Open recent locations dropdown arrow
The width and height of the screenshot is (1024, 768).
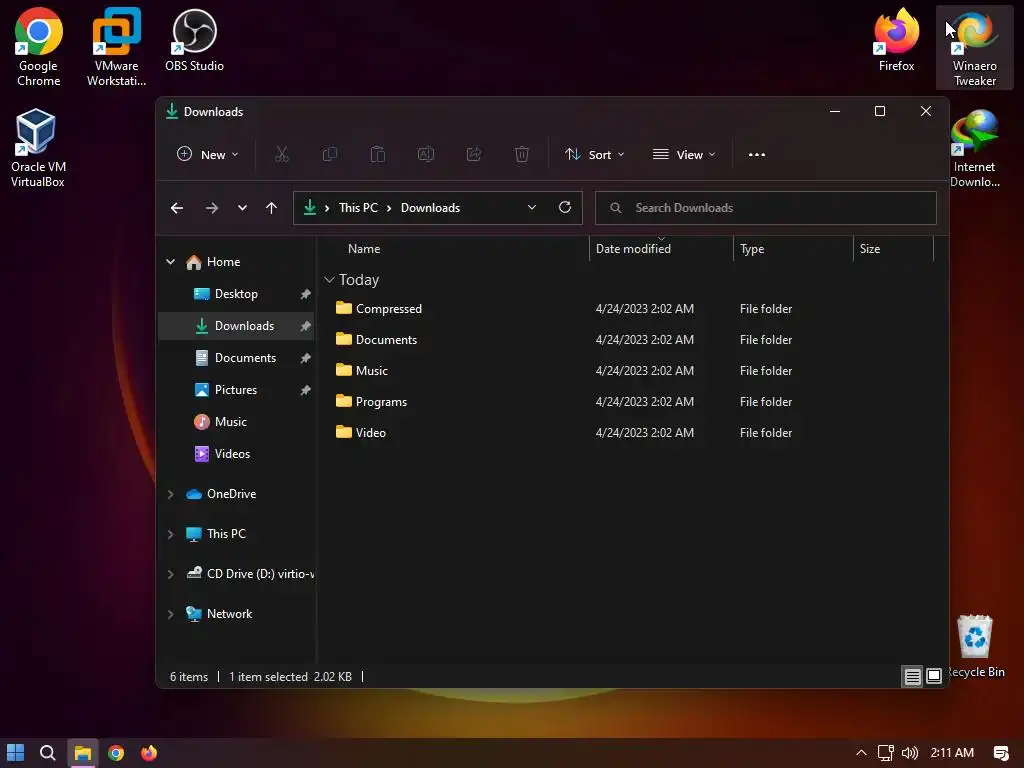pyautogui.click(x=242, y=208)
